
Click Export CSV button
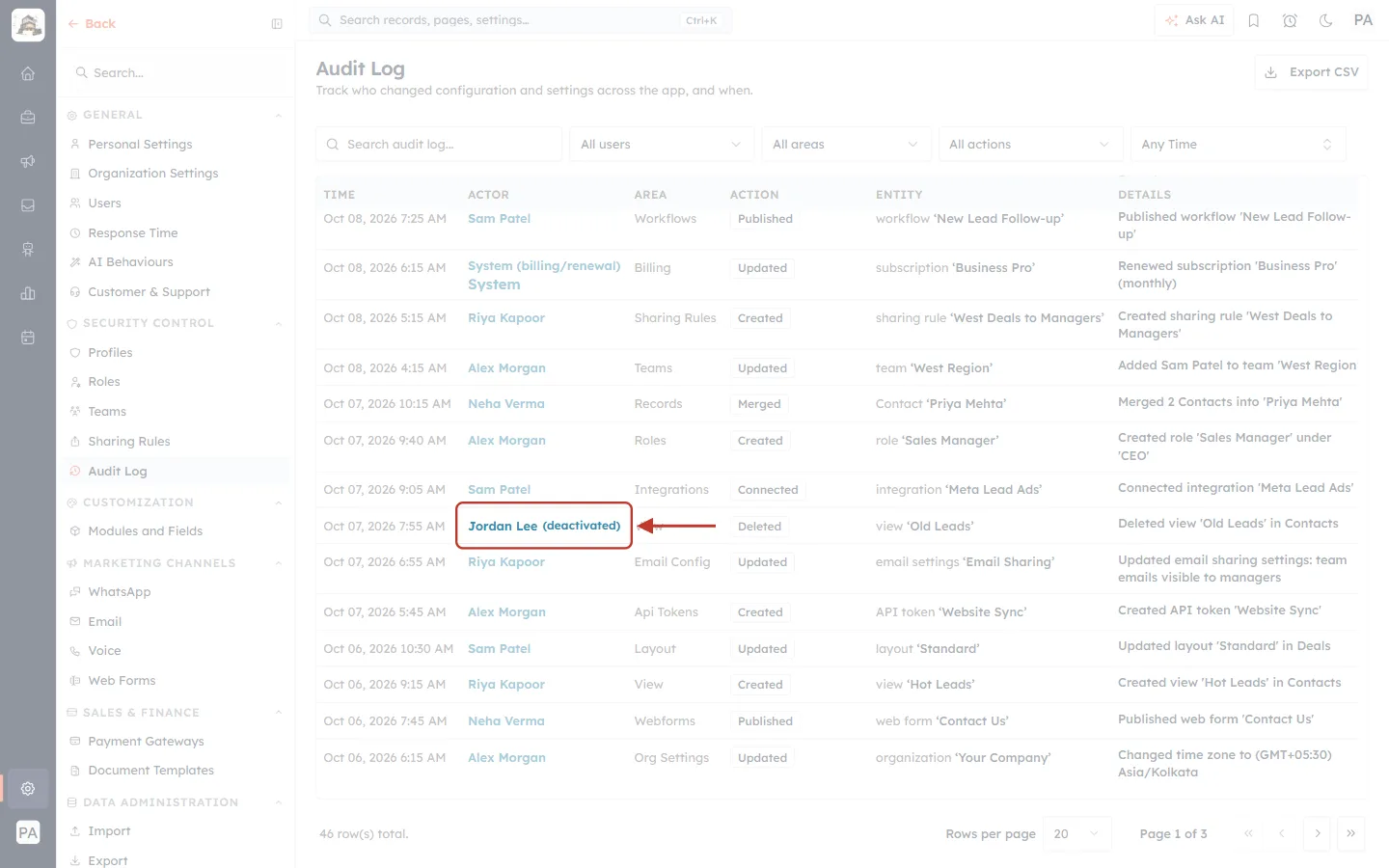(x=1311, y=72)
